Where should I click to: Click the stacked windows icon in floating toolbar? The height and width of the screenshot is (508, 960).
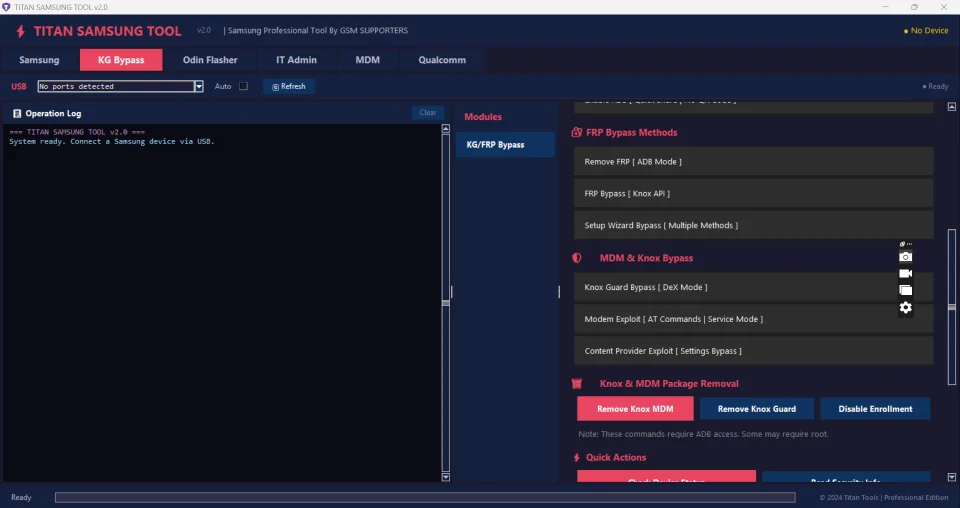(x=905, y=290)
